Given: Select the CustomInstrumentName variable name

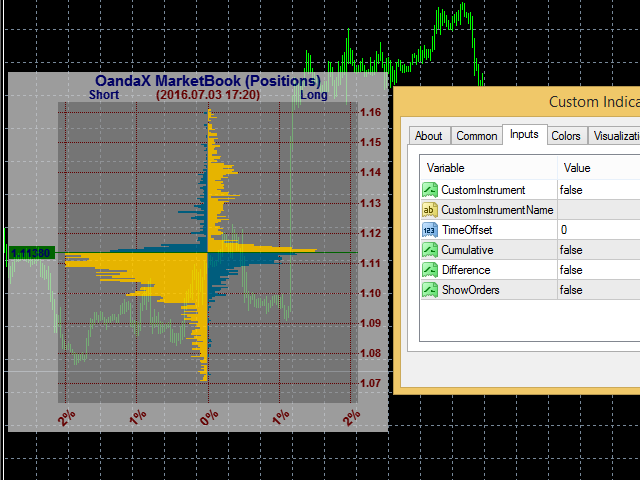Looking at the screenshot, I should [x=497, y=210].
